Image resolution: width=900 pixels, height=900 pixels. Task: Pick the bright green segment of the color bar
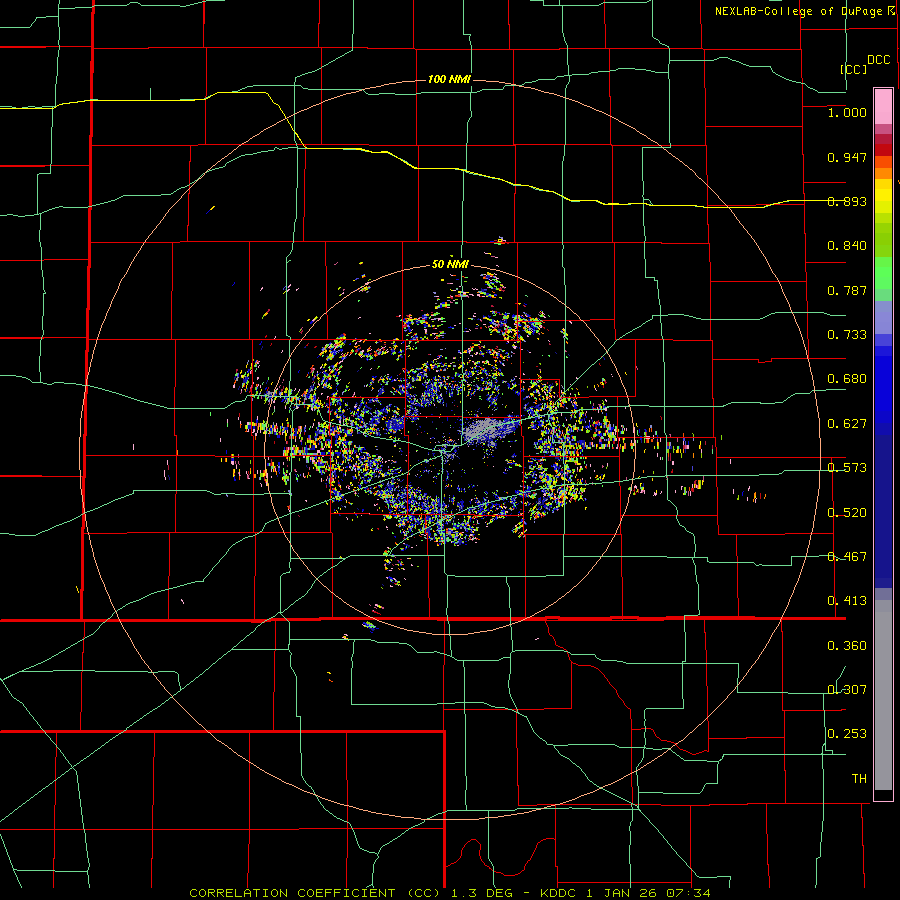(883, 273)
